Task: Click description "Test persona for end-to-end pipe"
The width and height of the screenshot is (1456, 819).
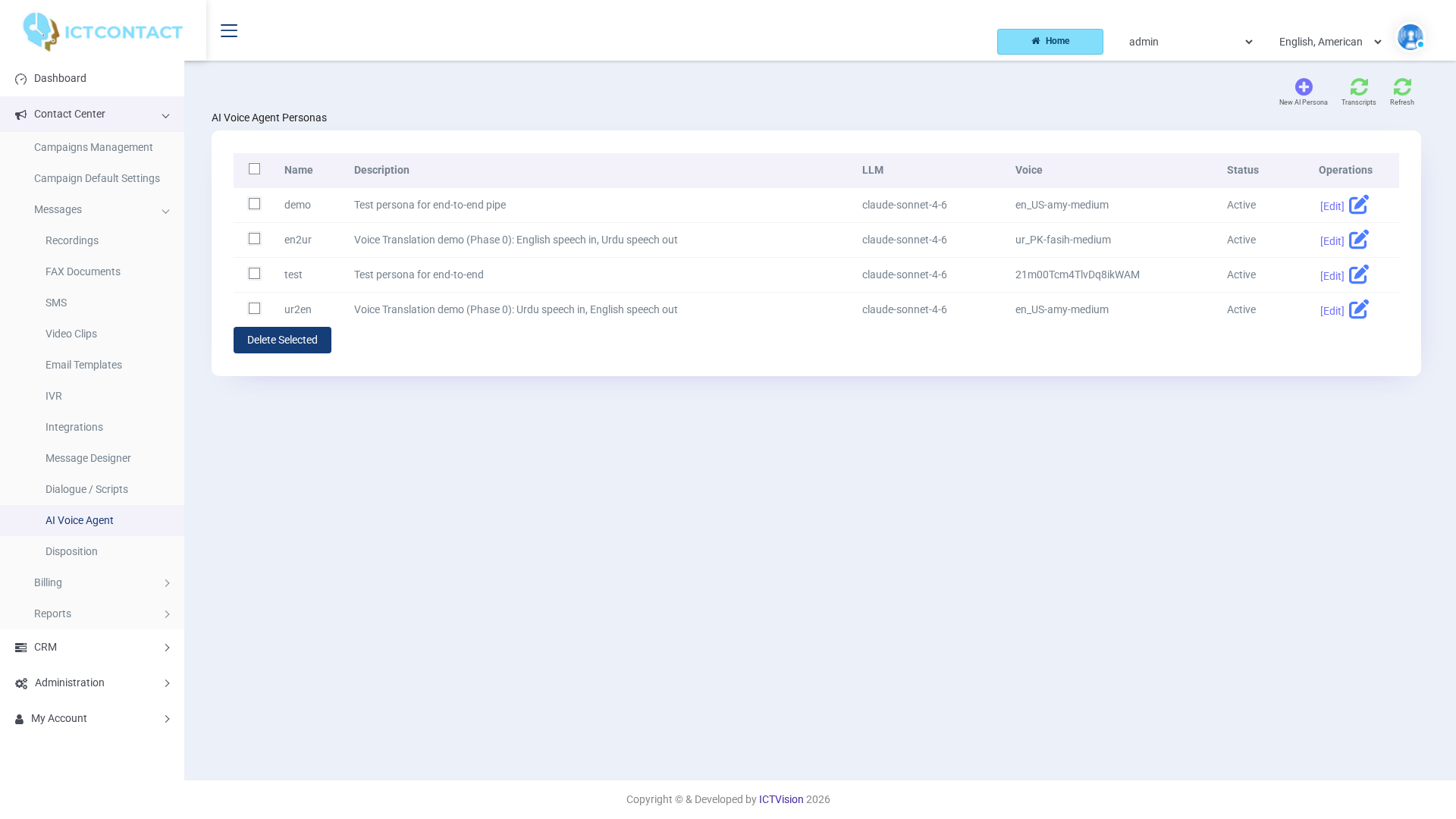Action: click(430, 206)
